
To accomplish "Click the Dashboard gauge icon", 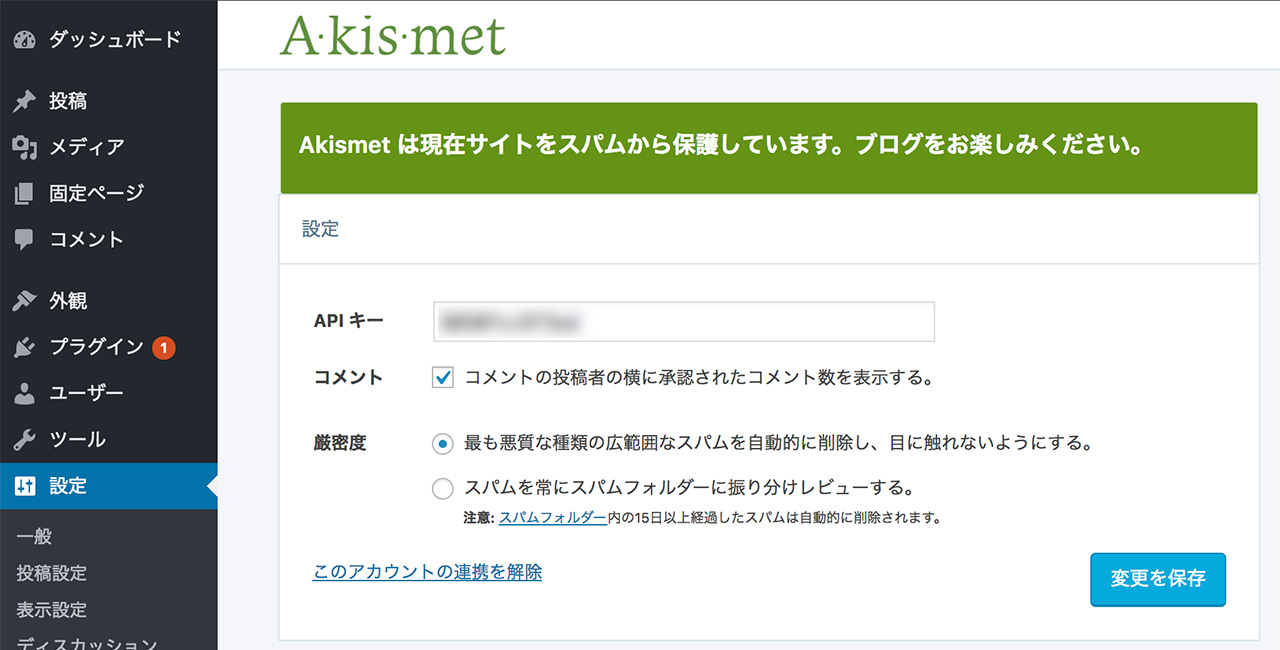I will coord(25,40).
